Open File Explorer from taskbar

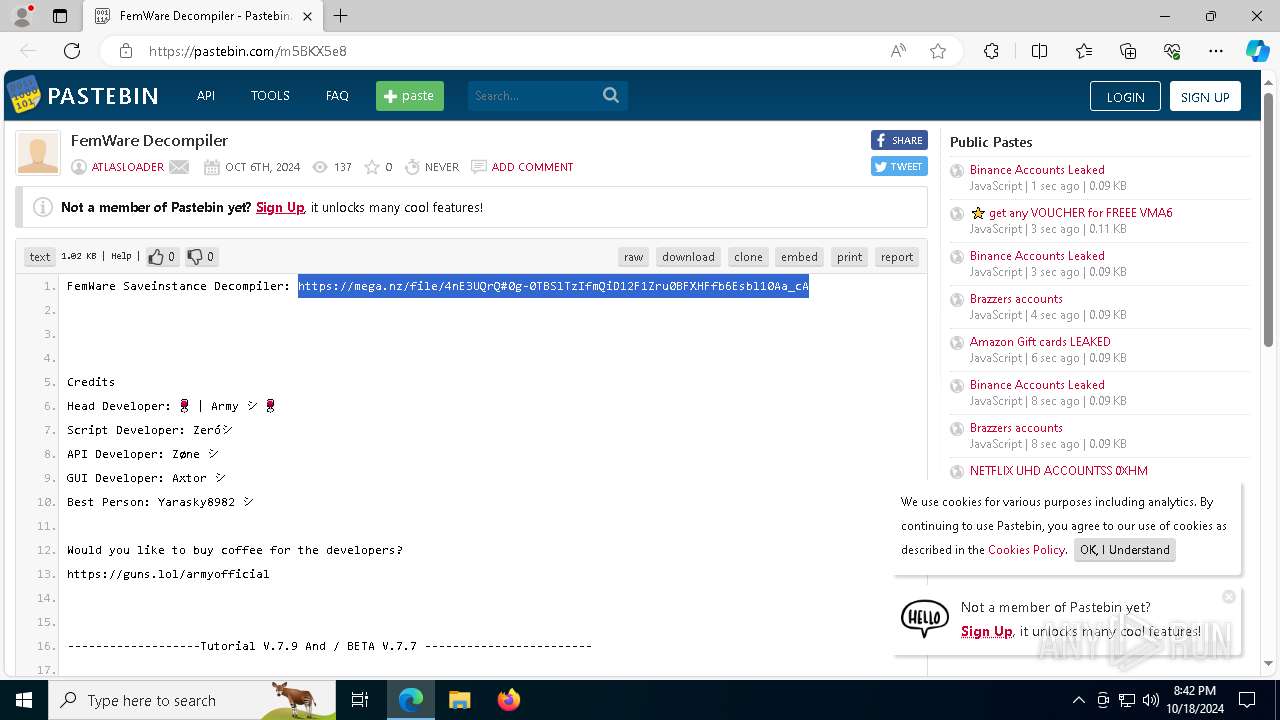click(460, 700)
